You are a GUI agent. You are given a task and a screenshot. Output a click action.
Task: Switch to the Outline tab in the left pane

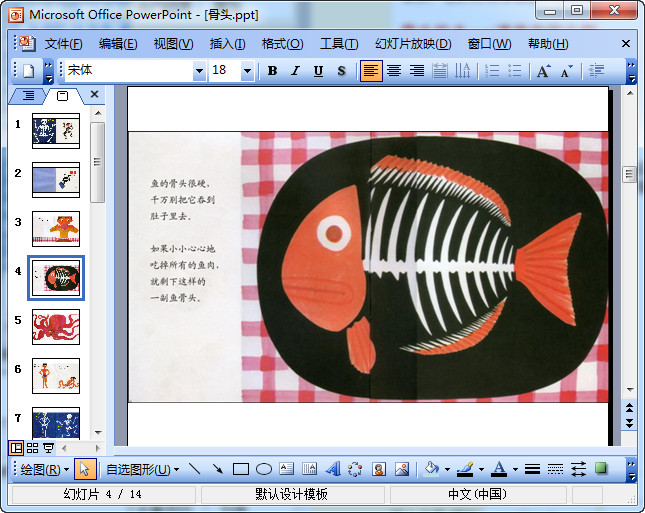pyautogui.click(x=28, y=95)
